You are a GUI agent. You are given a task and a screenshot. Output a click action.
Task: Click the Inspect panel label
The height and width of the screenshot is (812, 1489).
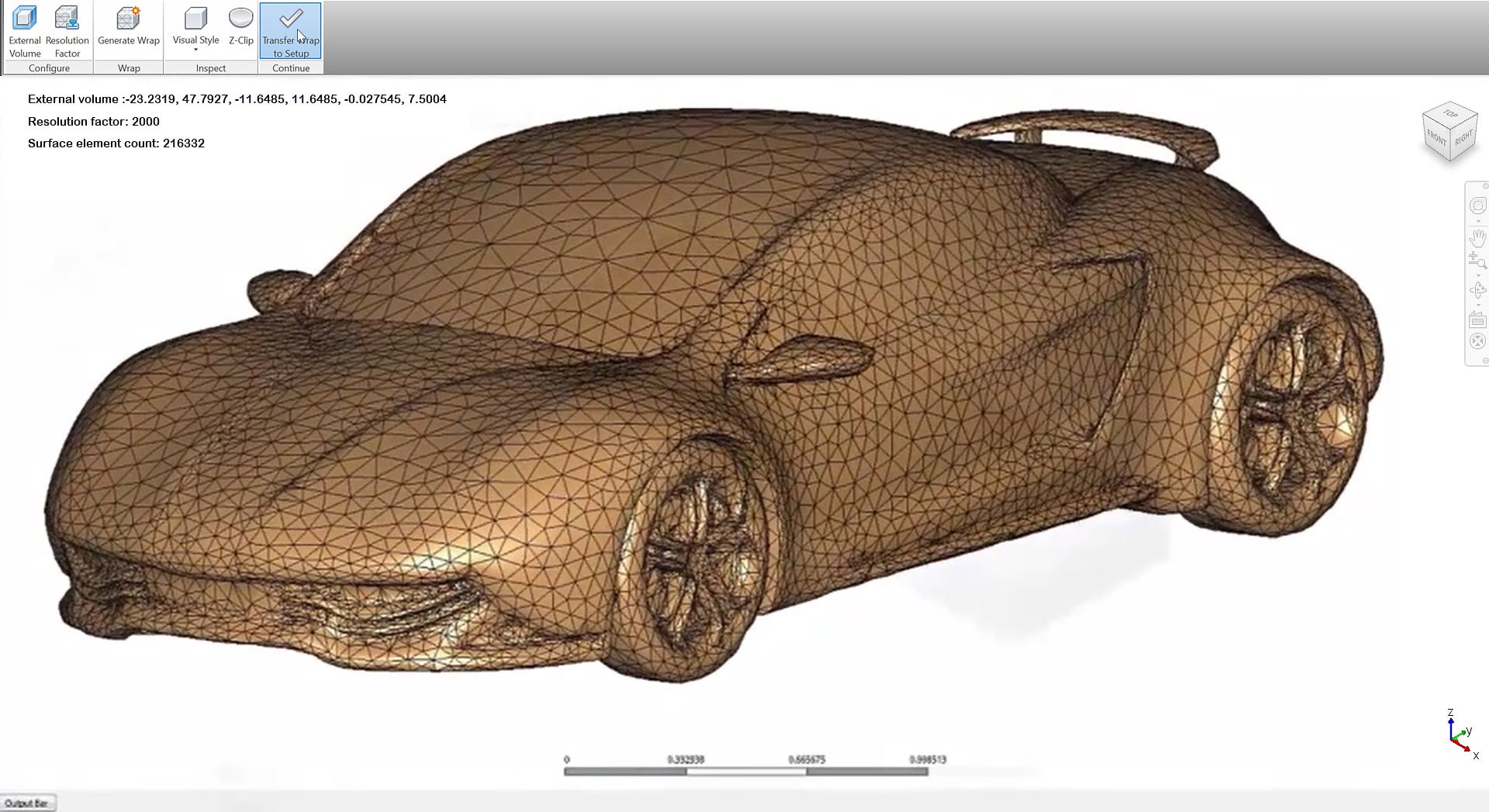coord(211,68)
